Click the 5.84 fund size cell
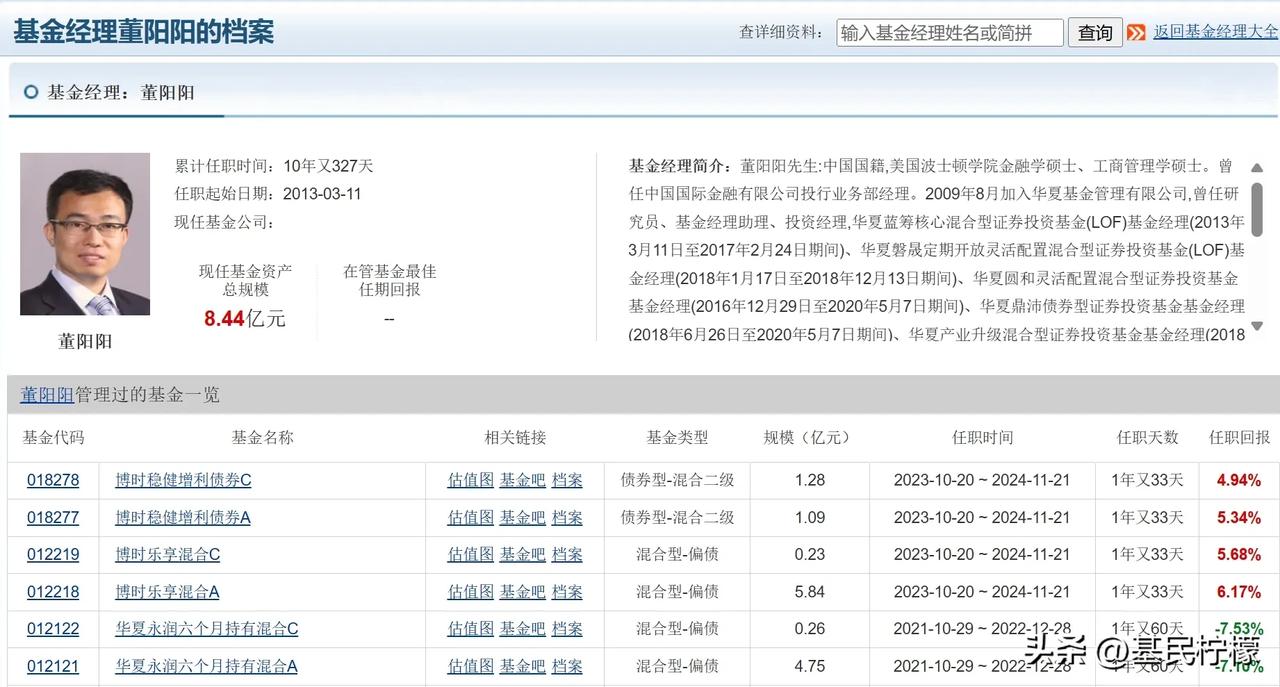 tap(809, 592)
